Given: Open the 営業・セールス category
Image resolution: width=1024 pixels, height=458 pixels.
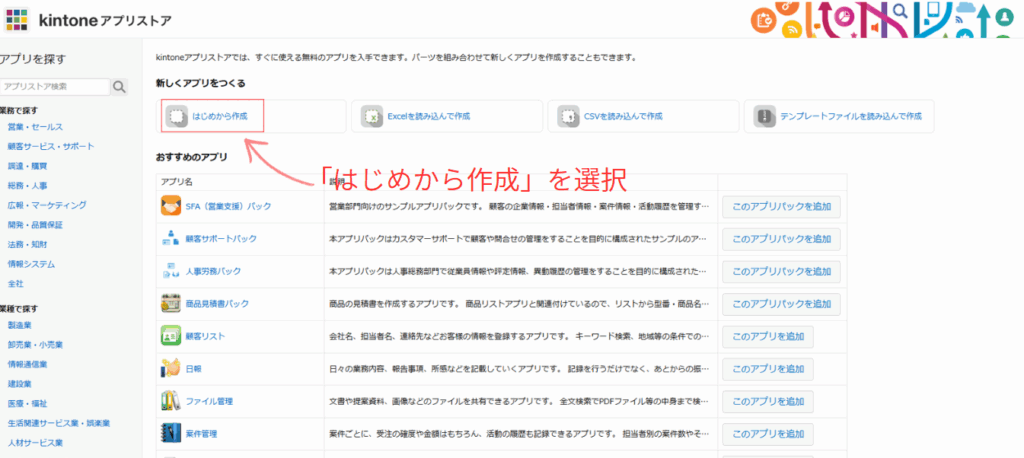Looking at the screenshot, I should tap(35, 127).
